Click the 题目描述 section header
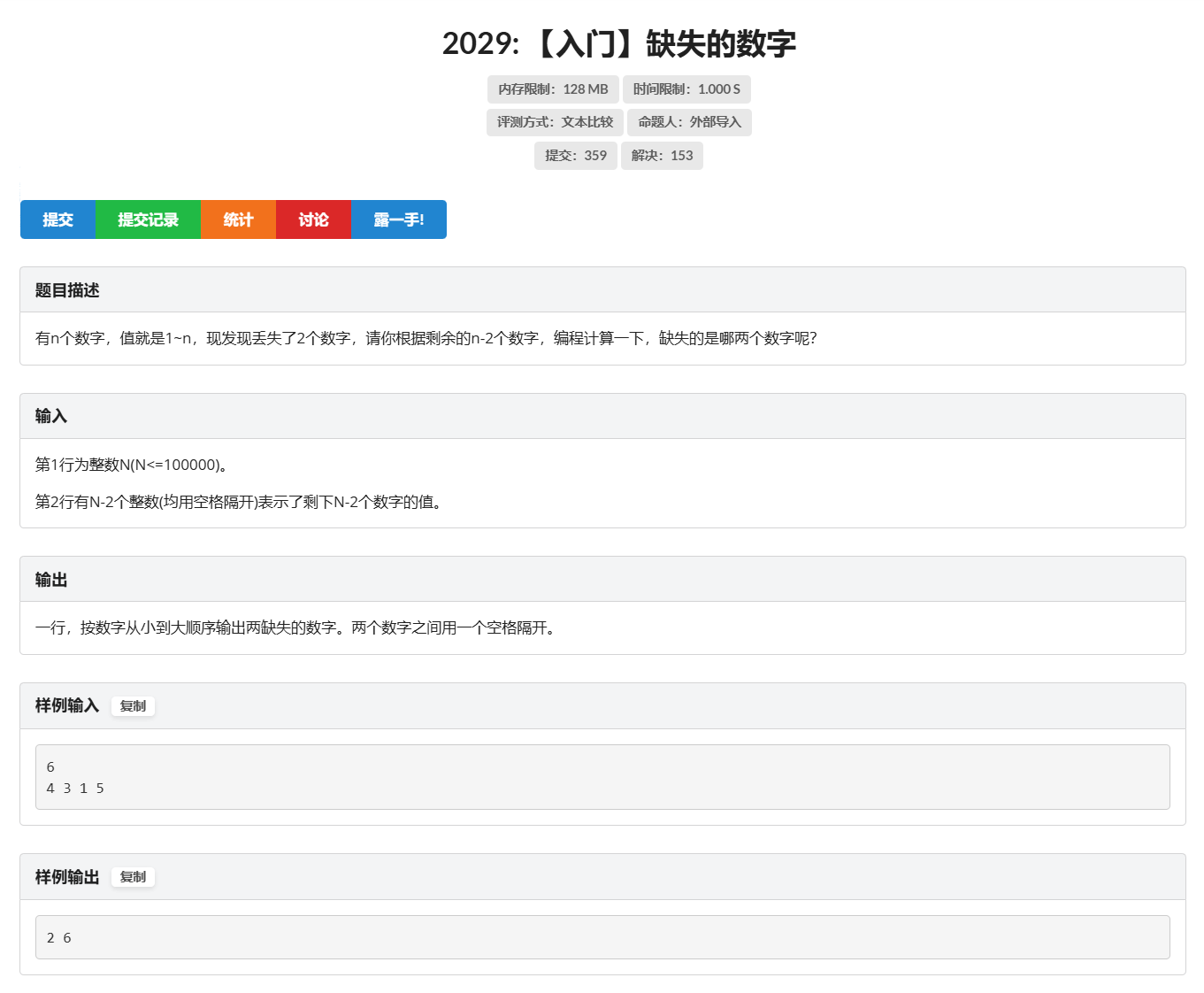The image size is (1204, 993). point(66,289)
